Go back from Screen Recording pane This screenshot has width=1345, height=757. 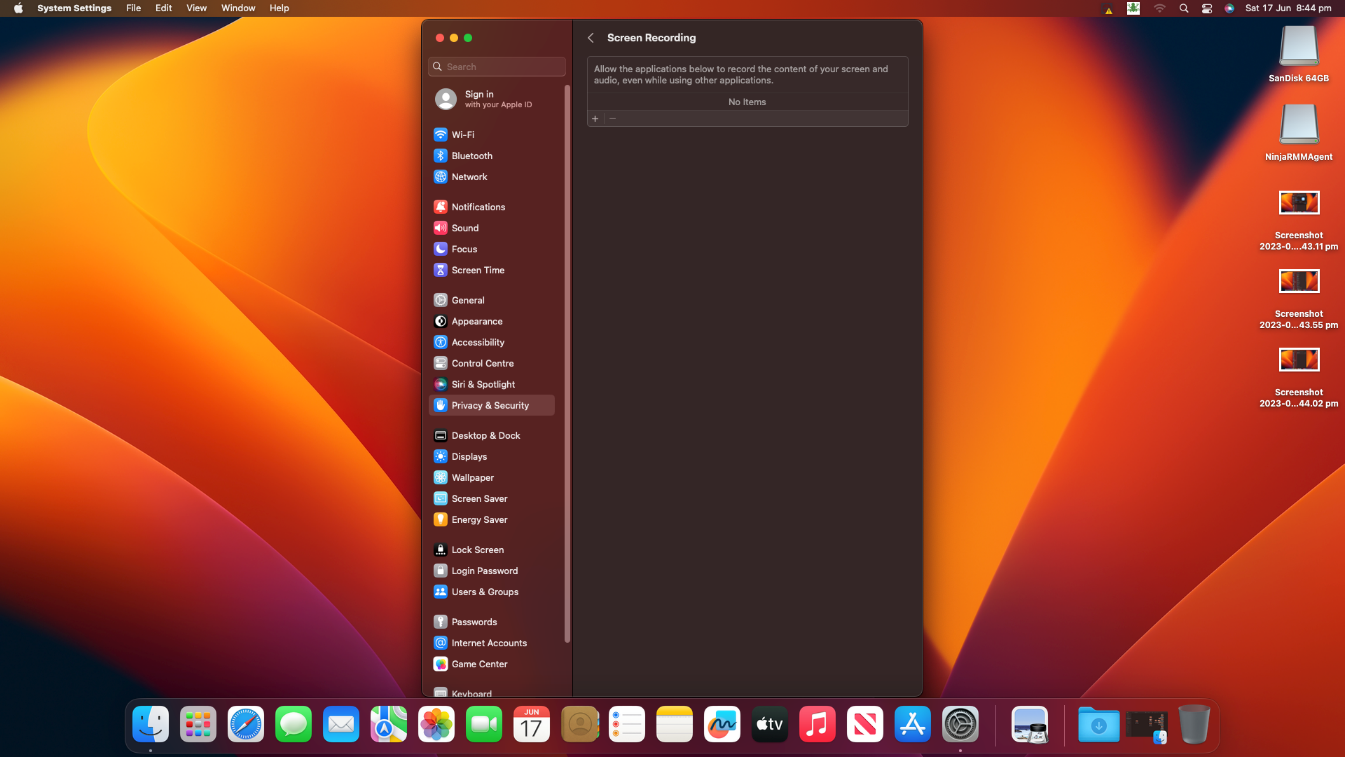[x=591, y=38]
